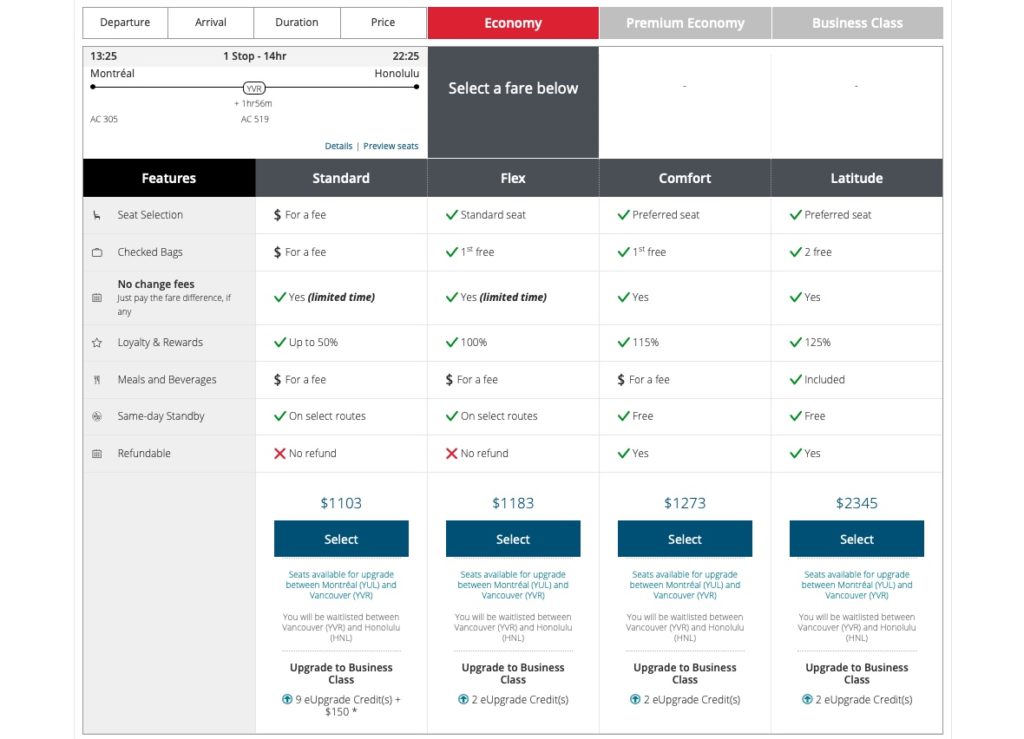
Task: Click the No change fees calendar icon
Action: pyautogui.click(x=97, y=298)
